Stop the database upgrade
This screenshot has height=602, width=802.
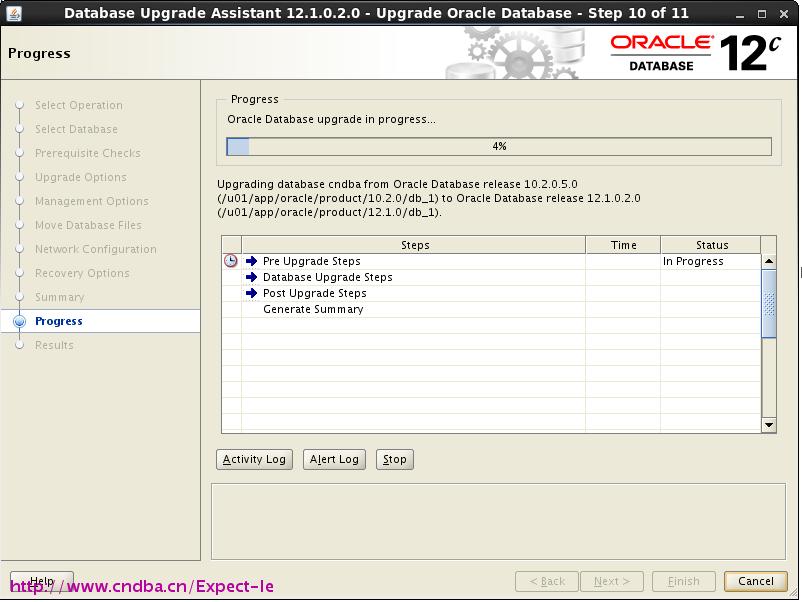pos(394,459)
